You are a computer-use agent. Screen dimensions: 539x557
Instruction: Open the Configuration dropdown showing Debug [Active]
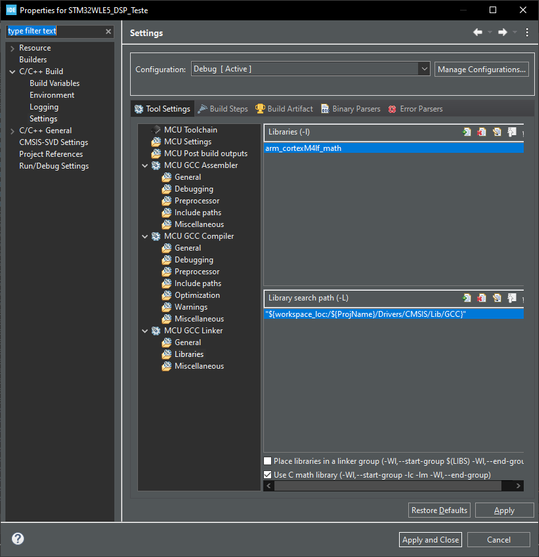(x=311, y=69)
